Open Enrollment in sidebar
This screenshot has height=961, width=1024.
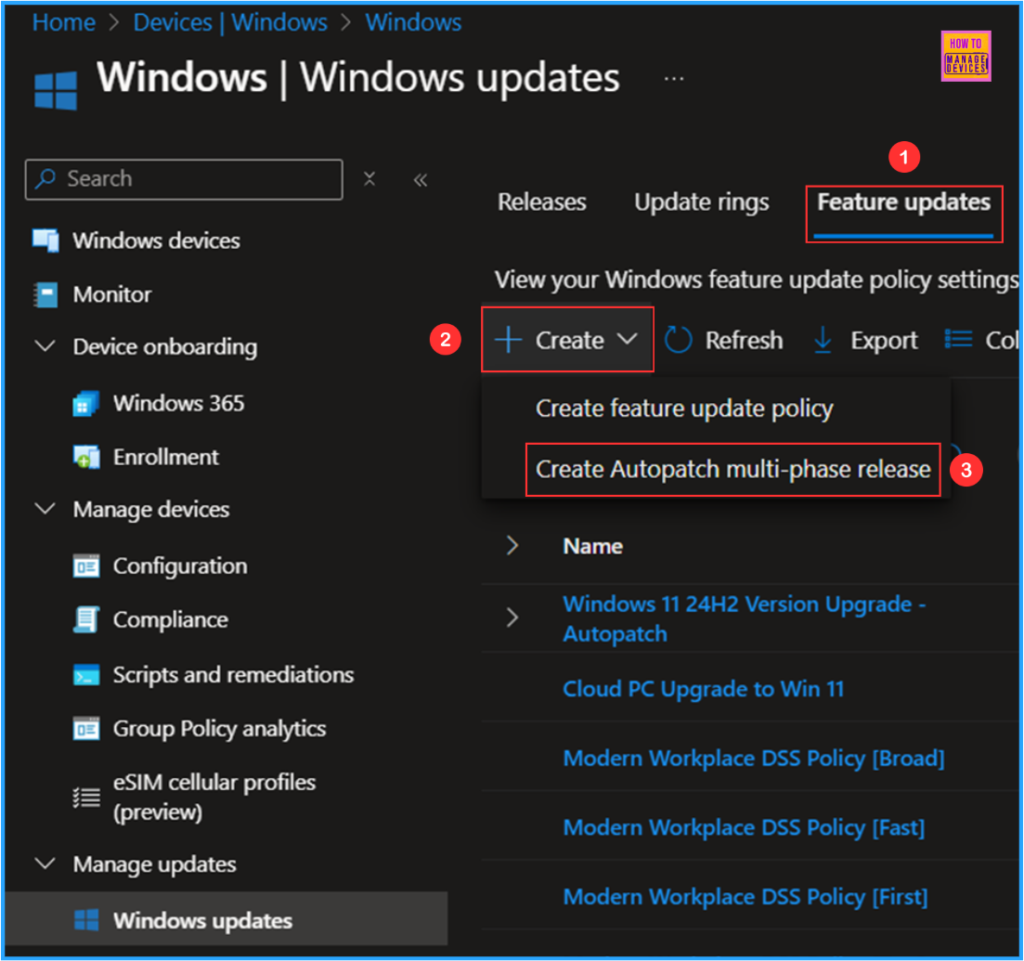click(x=166, y=457)
